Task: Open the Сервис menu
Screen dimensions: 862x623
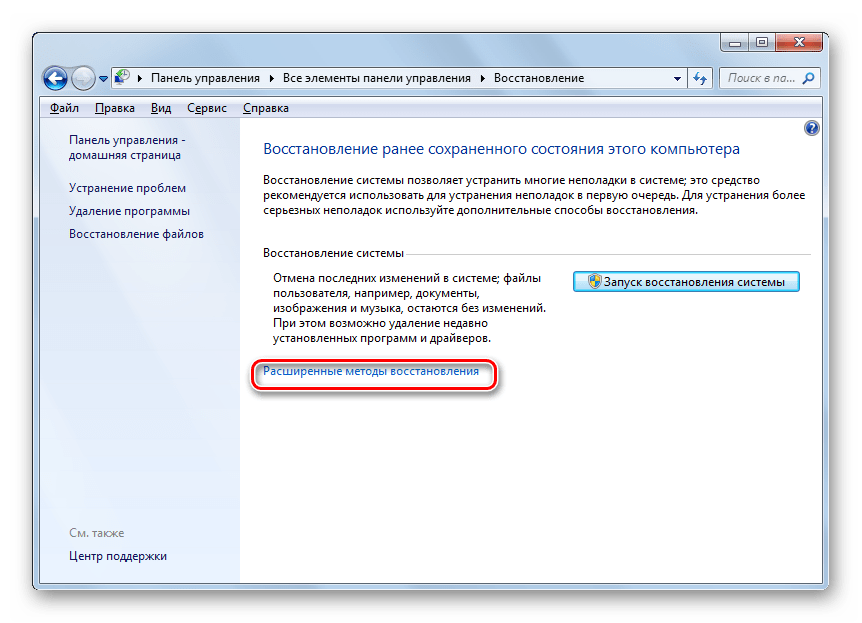Action: pos(206,108)
